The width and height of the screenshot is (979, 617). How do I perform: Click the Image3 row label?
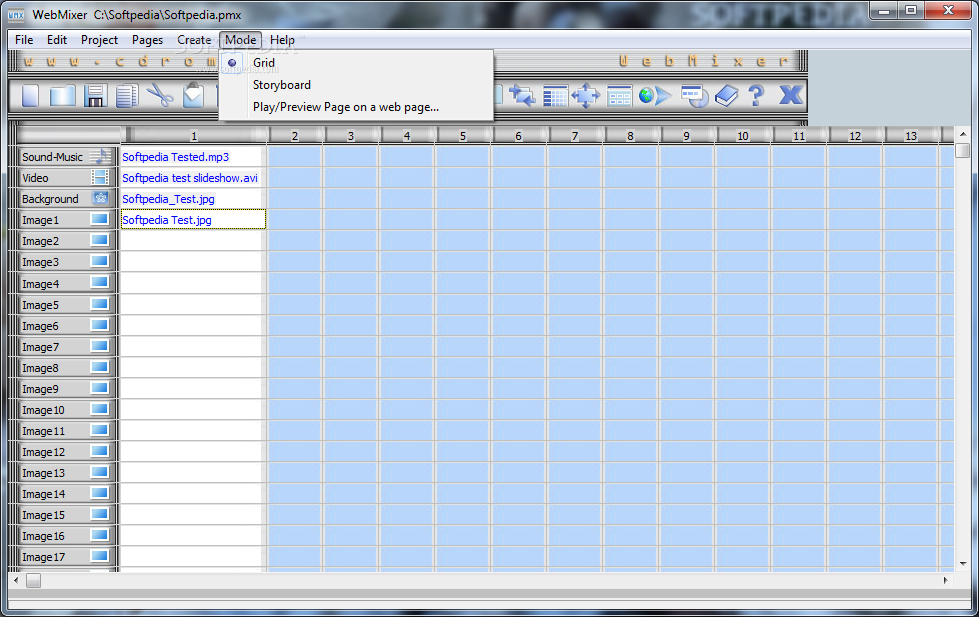[41, 262]
